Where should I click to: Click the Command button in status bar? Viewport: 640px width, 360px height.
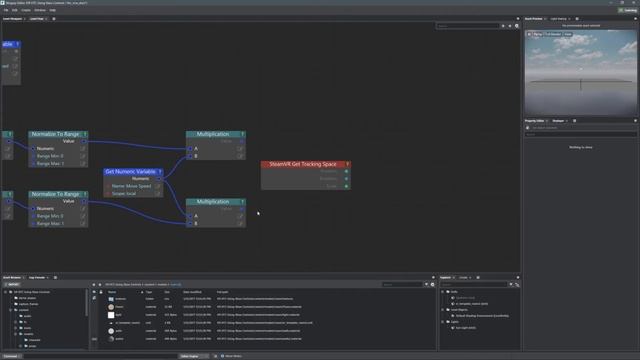coord(11,356)
